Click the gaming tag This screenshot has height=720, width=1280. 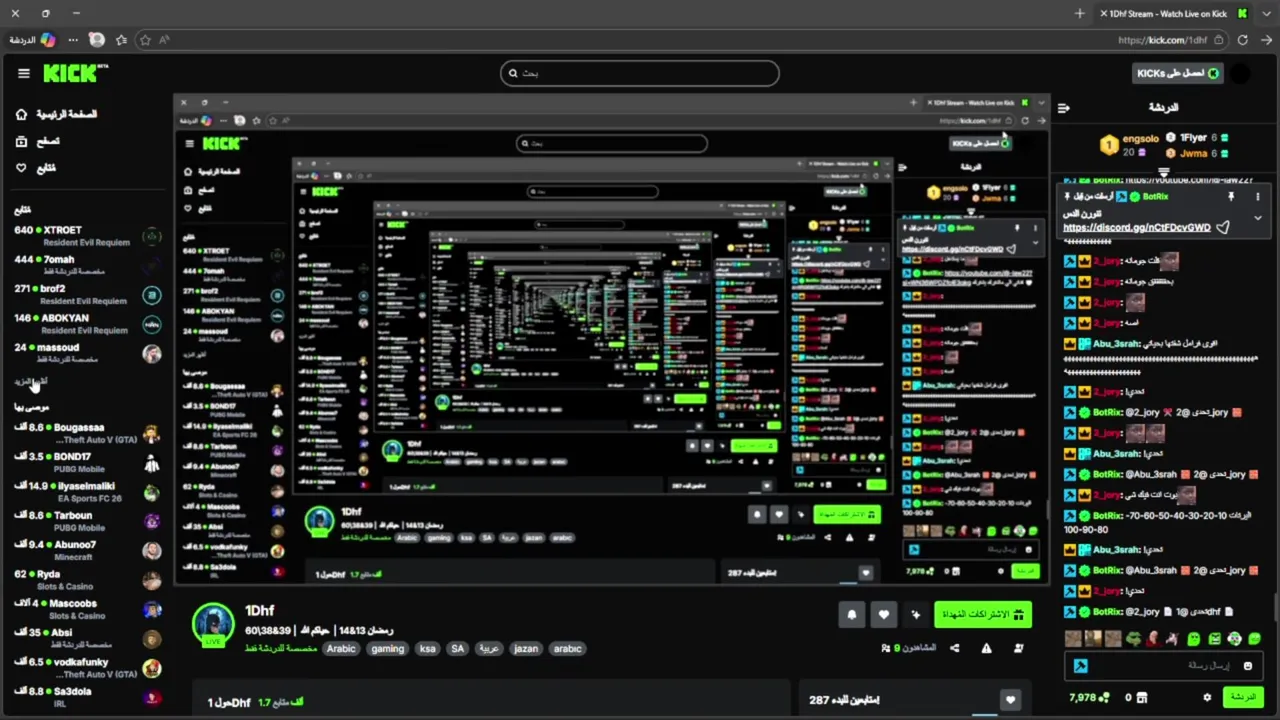click(388, 648)
